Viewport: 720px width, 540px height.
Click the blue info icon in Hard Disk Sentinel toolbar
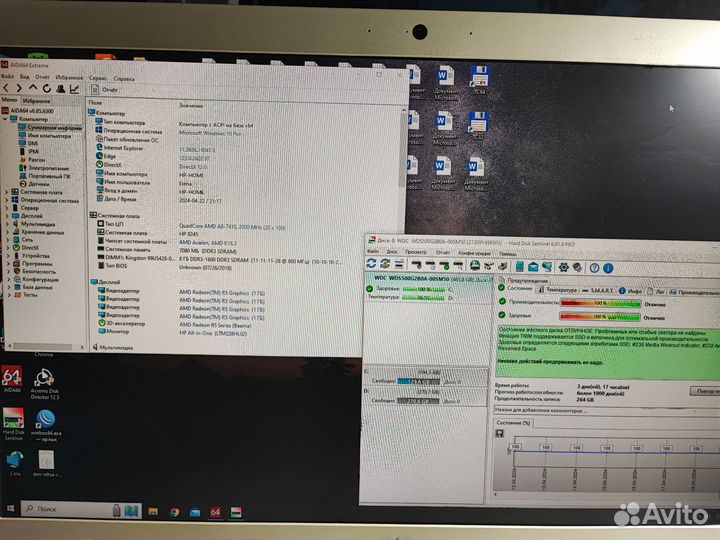(608, 268)
